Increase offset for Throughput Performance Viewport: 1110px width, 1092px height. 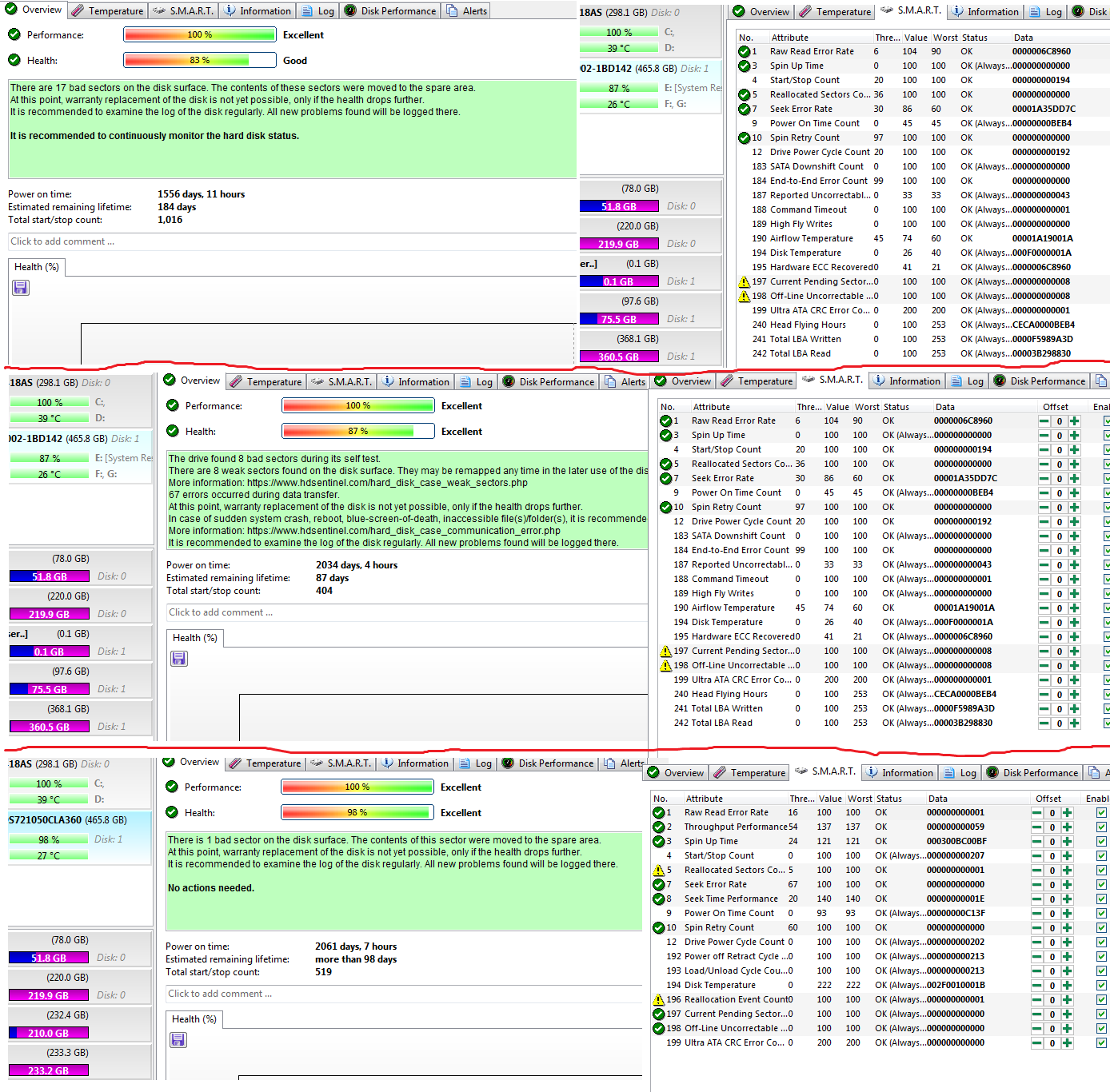(1067, 827)
